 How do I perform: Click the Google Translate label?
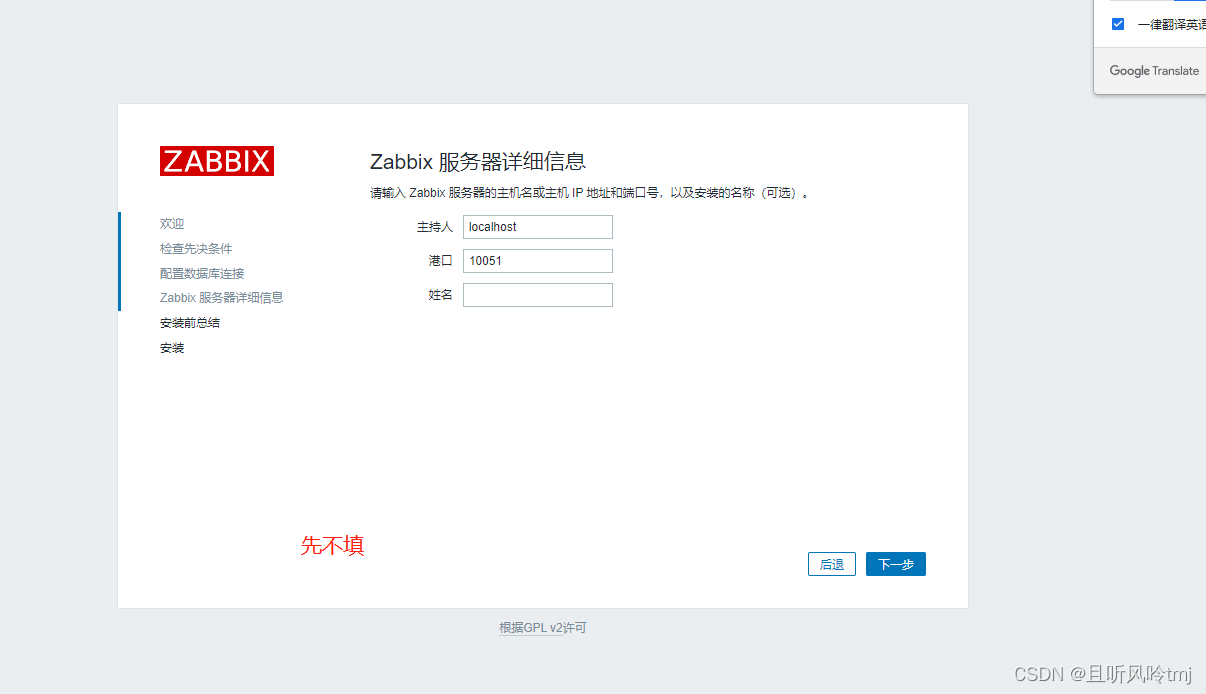(x=1154, y=71)
